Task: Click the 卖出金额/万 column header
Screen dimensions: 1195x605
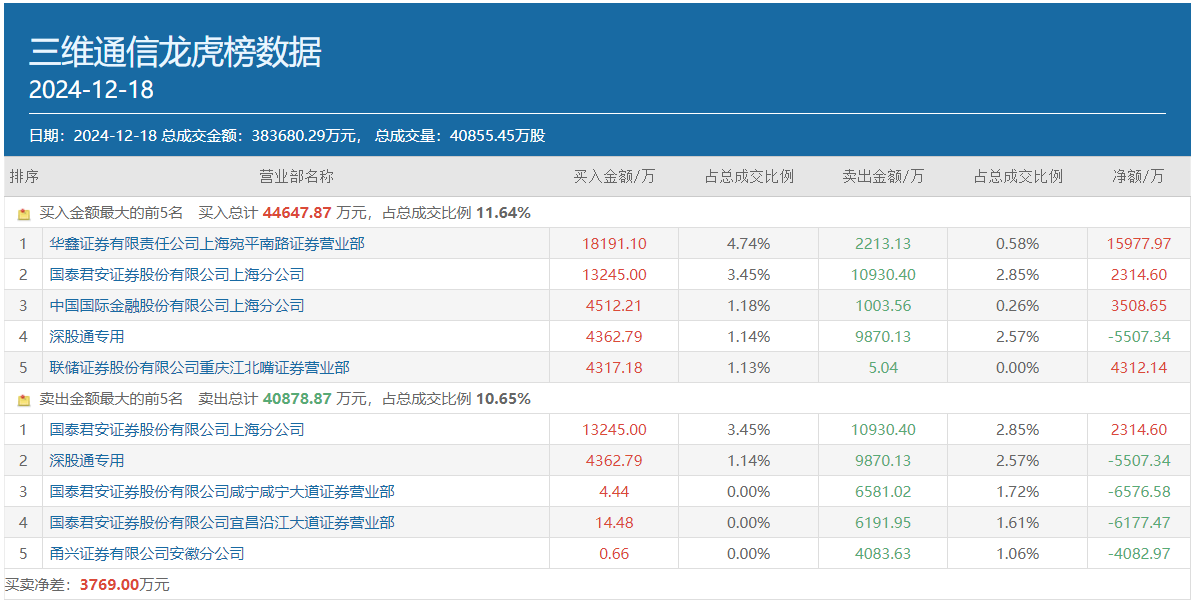Action: tap(883, 176)
